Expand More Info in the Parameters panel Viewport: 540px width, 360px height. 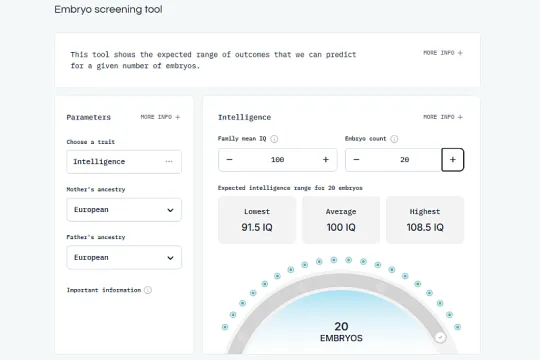click(160, 117)
